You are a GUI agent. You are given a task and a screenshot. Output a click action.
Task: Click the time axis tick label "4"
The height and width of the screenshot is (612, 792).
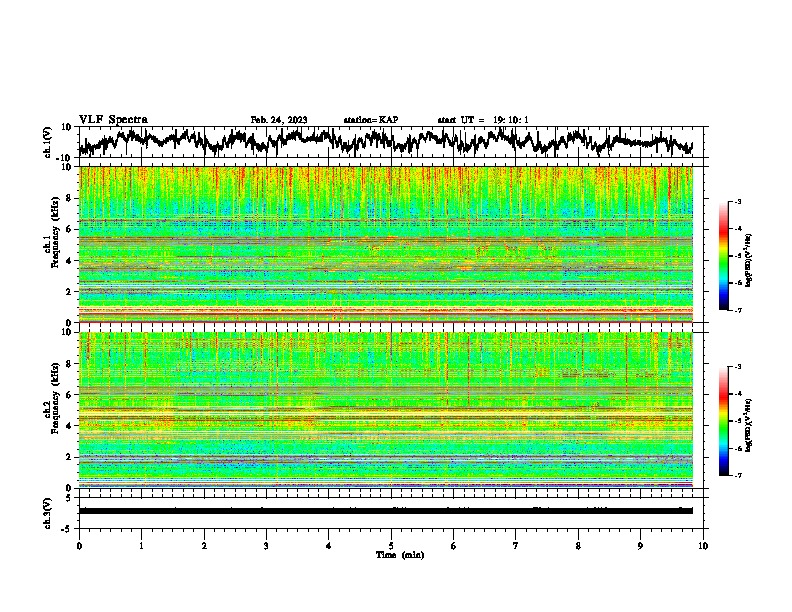329,546
